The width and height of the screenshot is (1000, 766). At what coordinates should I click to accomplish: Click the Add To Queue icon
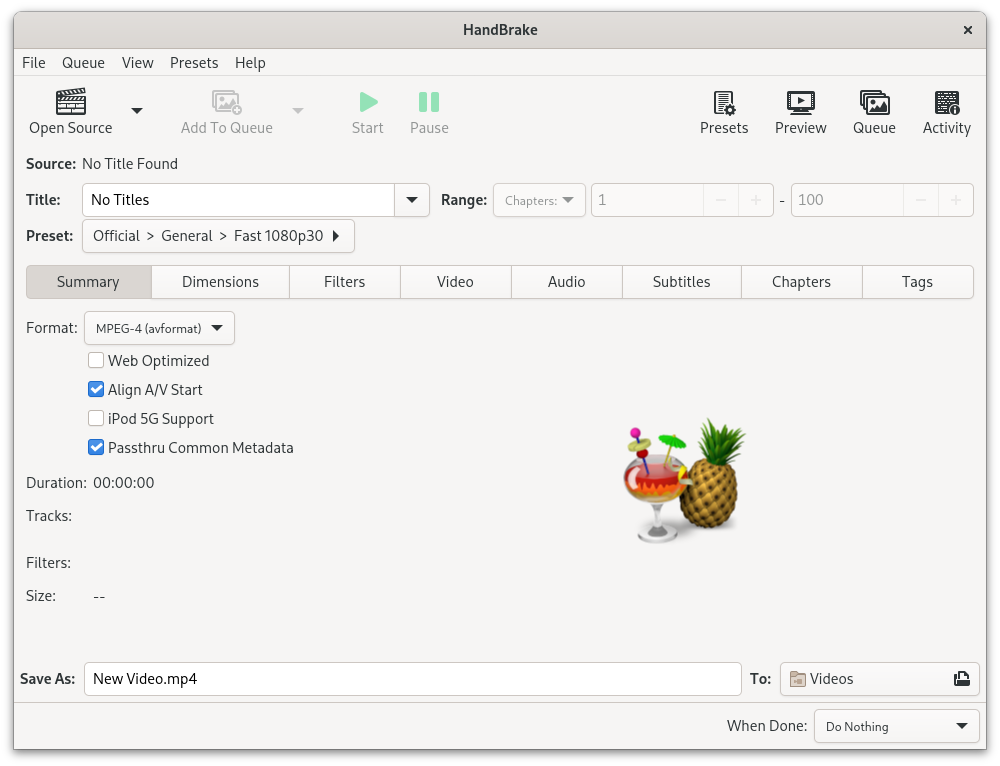[226, 103]
